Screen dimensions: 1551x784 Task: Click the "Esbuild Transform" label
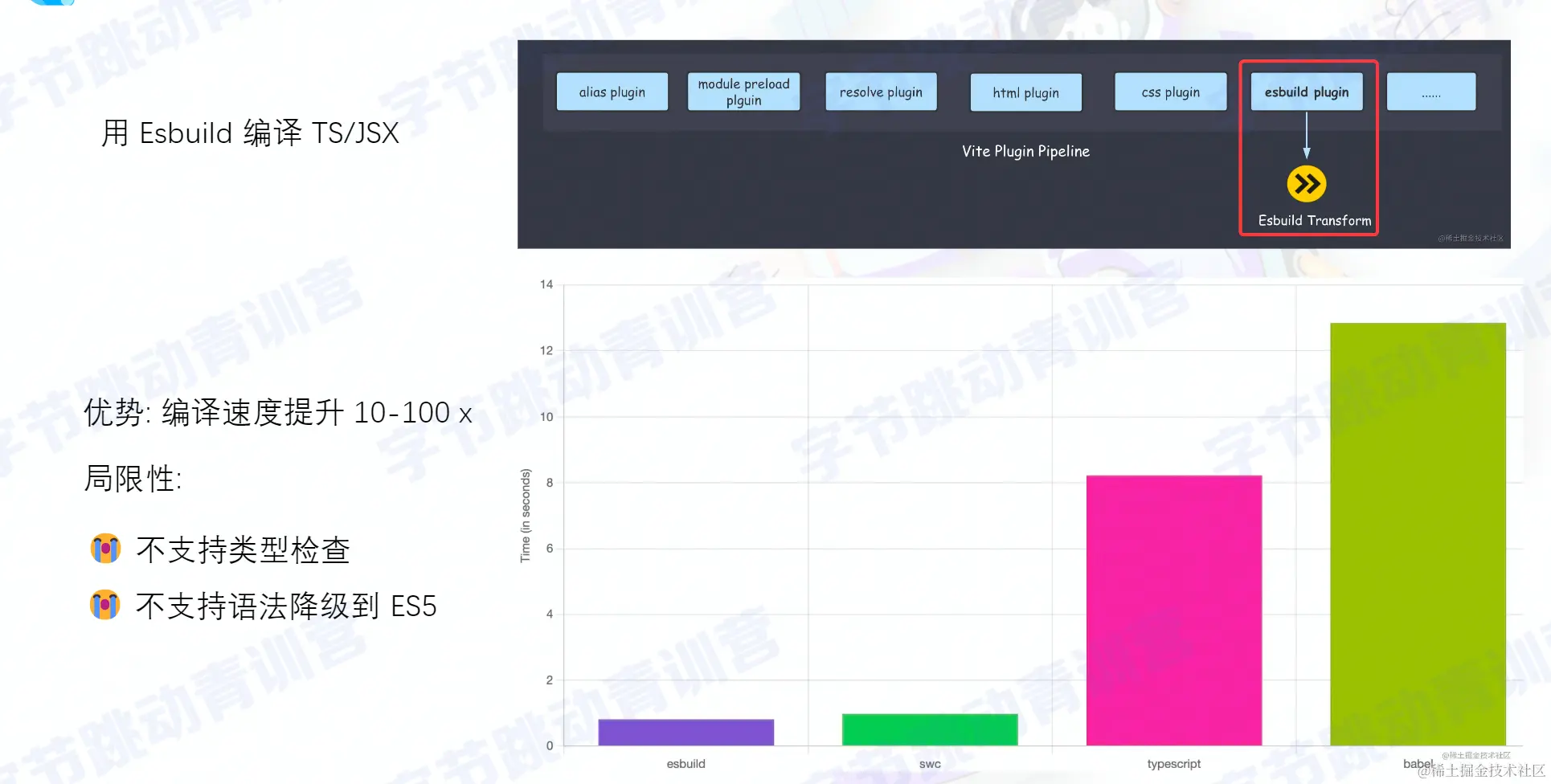[1315, 220]
